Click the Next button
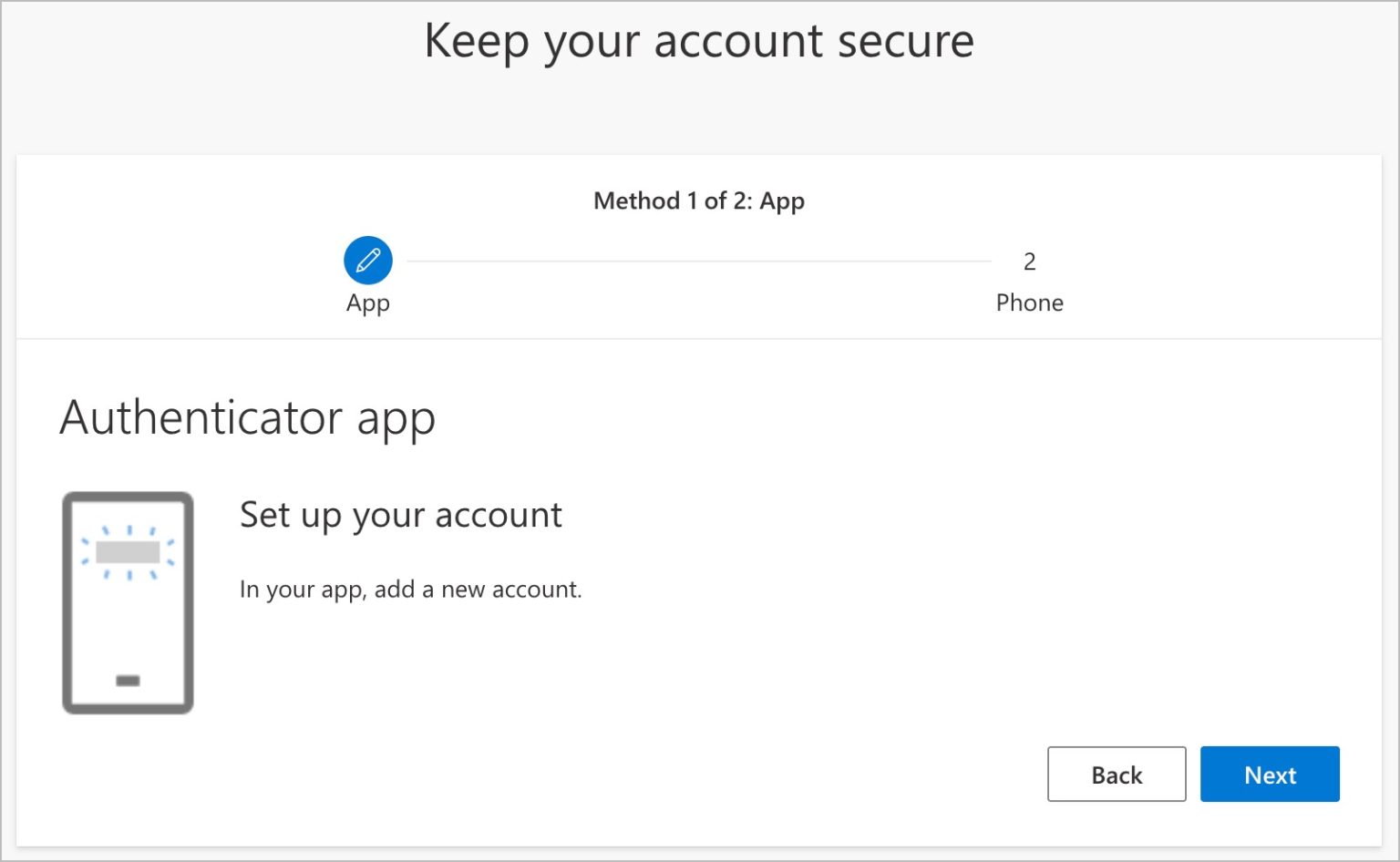This screenshot has width=1400, height=862. pos(1270,775)
